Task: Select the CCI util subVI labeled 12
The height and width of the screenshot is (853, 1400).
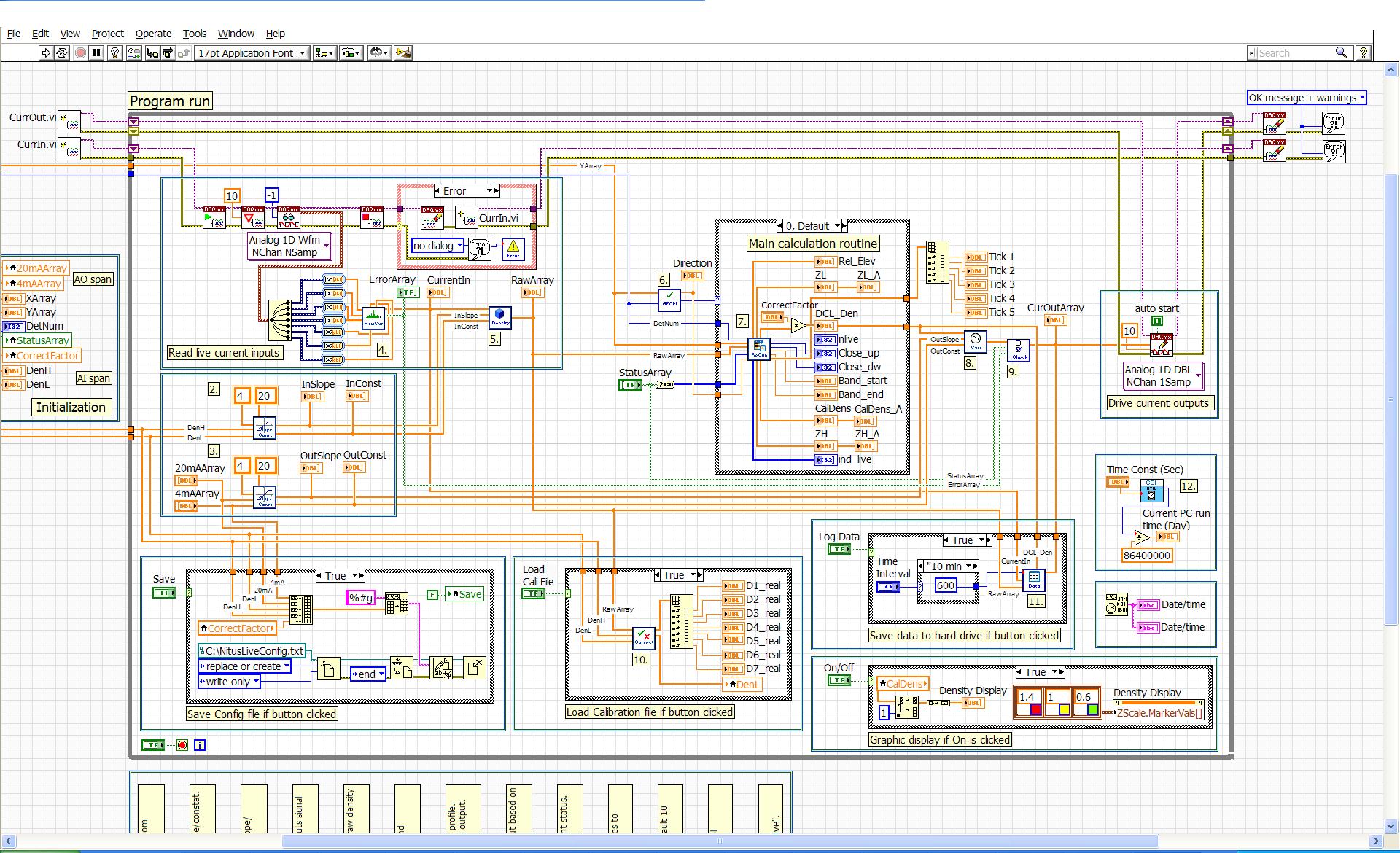Action: 1152,491
